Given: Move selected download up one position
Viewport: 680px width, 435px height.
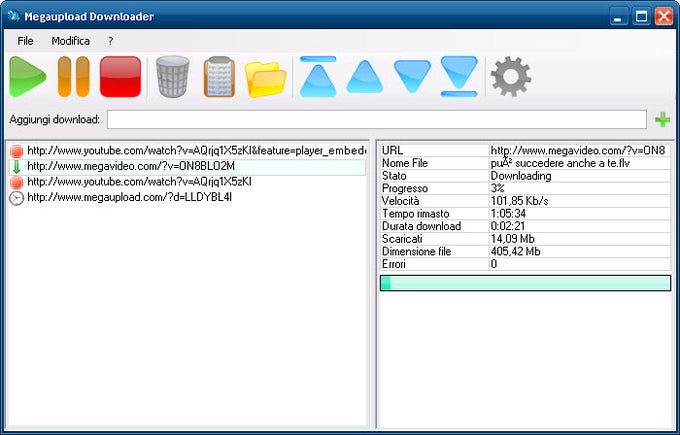Looking at the screenshot, I should pyautogui.click(x=365, y=77).
